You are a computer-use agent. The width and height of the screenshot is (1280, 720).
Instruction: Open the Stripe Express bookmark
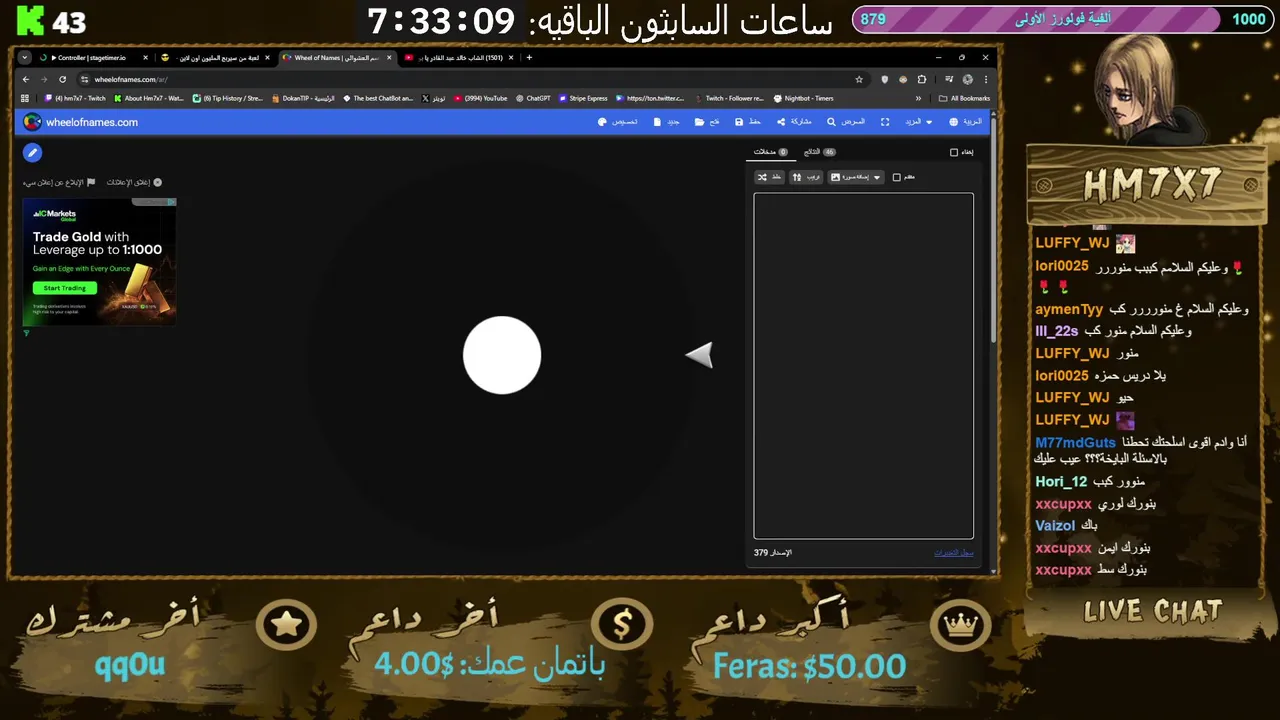click(x=583, y=98)
